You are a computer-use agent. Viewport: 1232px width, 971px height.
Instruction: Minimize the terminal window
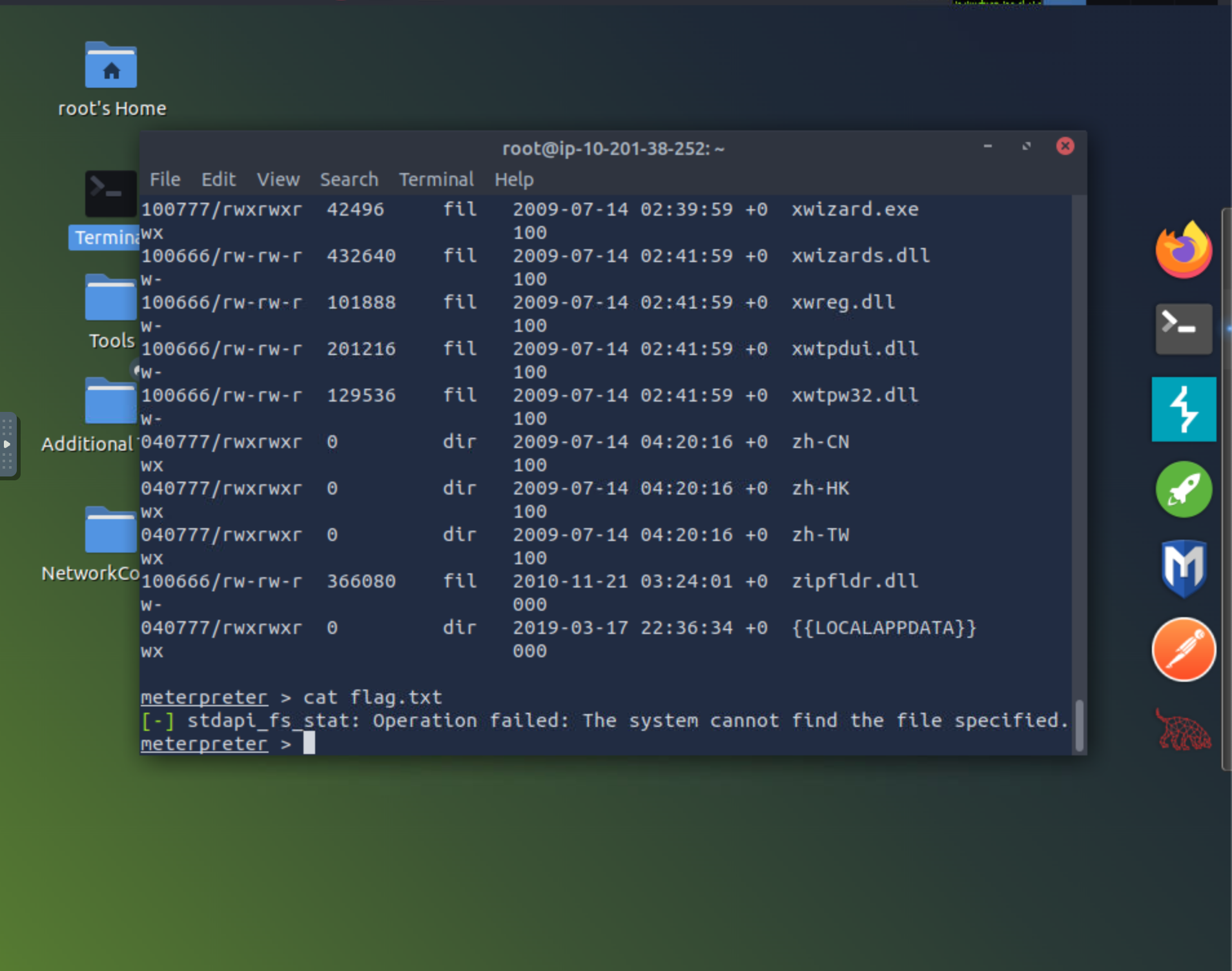coord(987,147)
